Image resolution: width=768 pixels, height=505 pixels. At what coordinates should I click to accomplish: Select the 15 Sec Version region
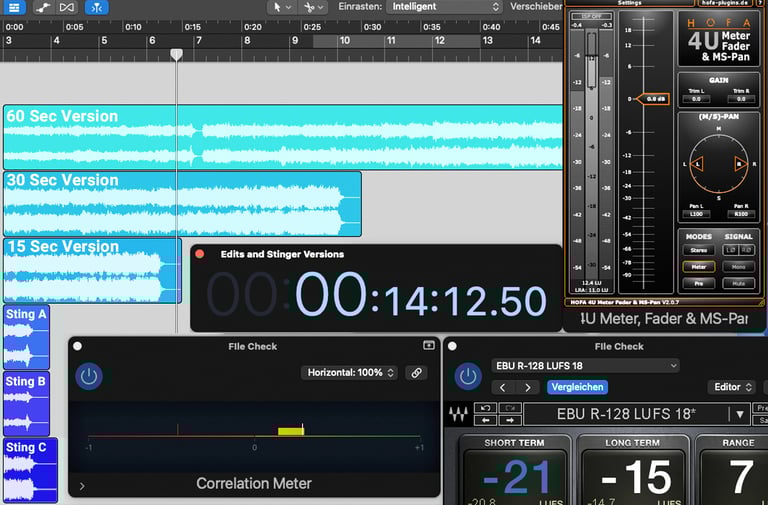point(93,270)
